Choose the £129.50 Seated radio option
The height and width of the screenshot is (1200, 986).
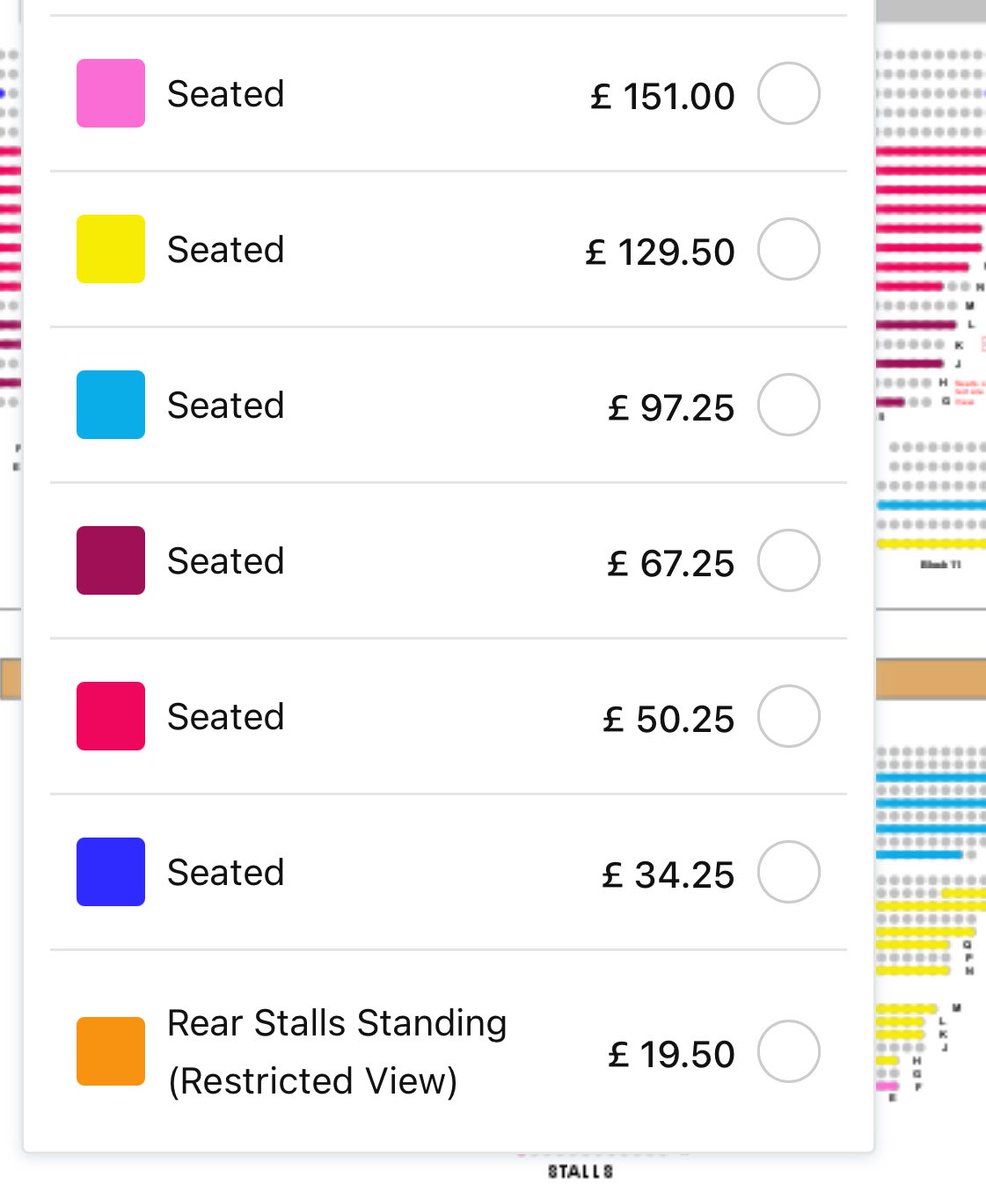(x=788, y=250)
